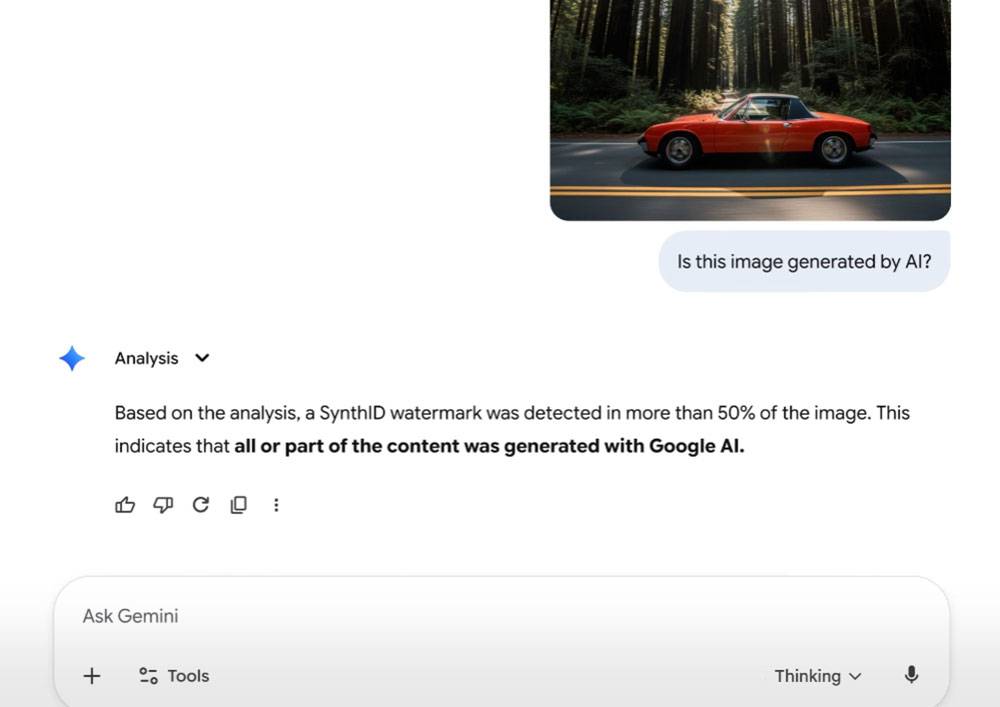Click the Analysis heading label
Viewport: 1000px width, 707px height.
pyautogui.click(x=146, y=358)
